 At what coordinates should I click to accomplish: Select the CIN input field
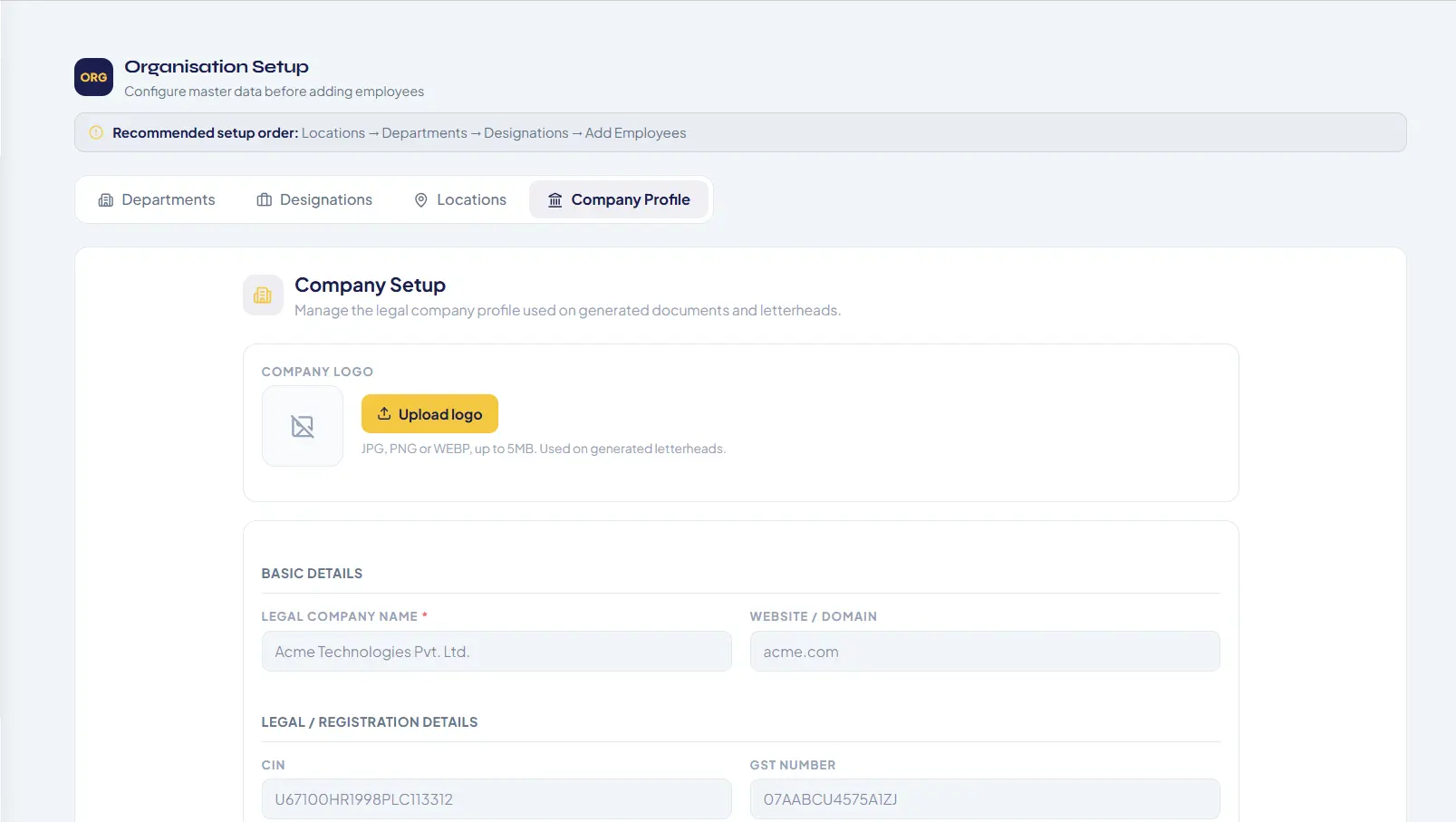(497, 799)
